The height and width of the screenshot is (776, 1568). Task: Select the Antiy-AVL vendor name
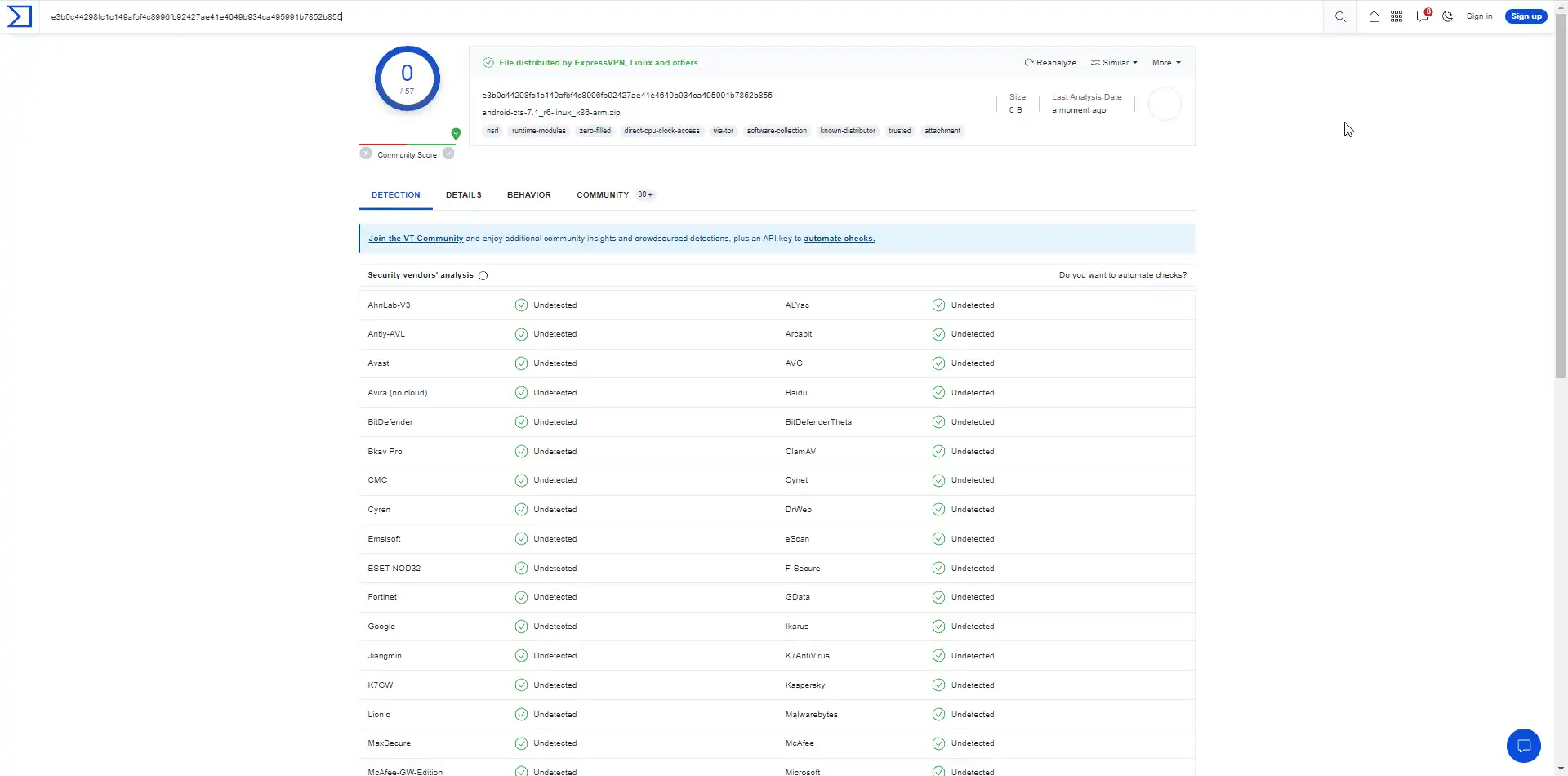pos(386,334)
